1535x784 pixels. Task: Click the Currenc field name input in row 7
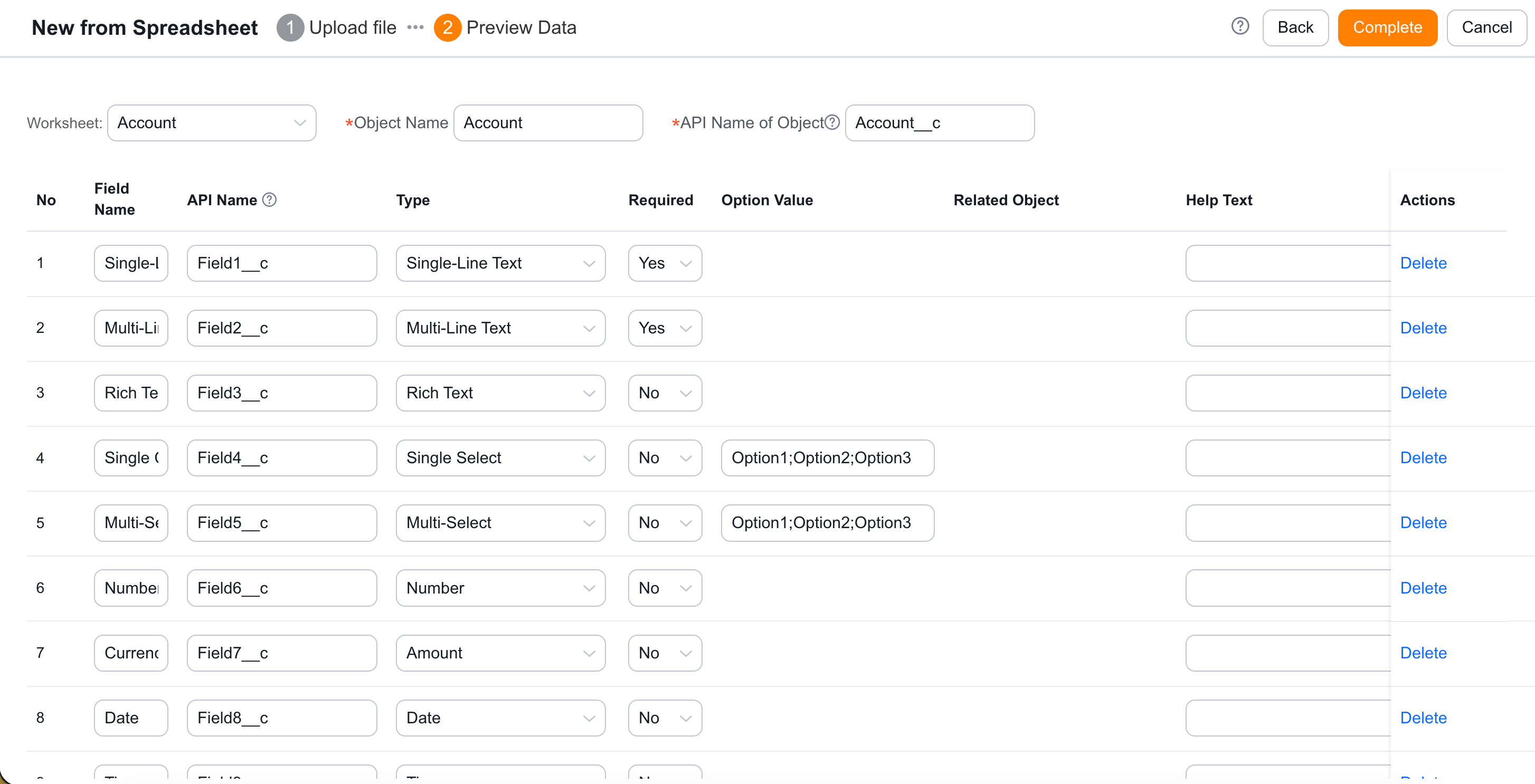point(131,653)
